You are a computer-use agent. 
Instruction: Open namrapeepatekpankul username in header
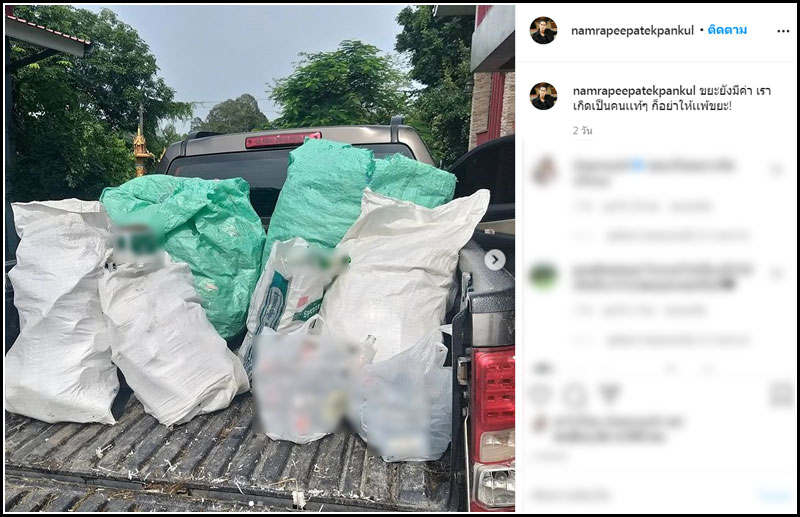(632, 31)
